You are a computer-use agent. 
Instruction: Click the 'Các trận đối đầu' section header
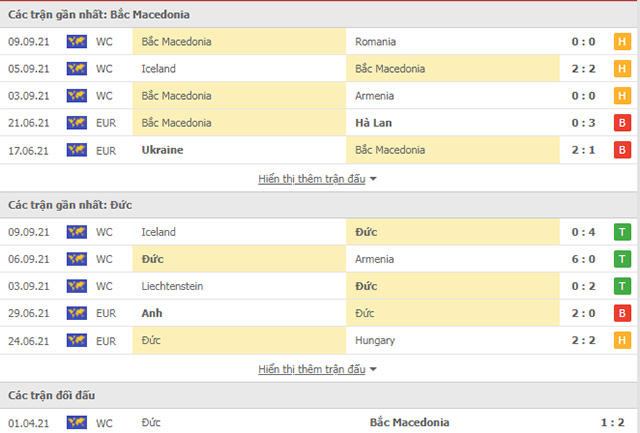[x=50, y=396]
